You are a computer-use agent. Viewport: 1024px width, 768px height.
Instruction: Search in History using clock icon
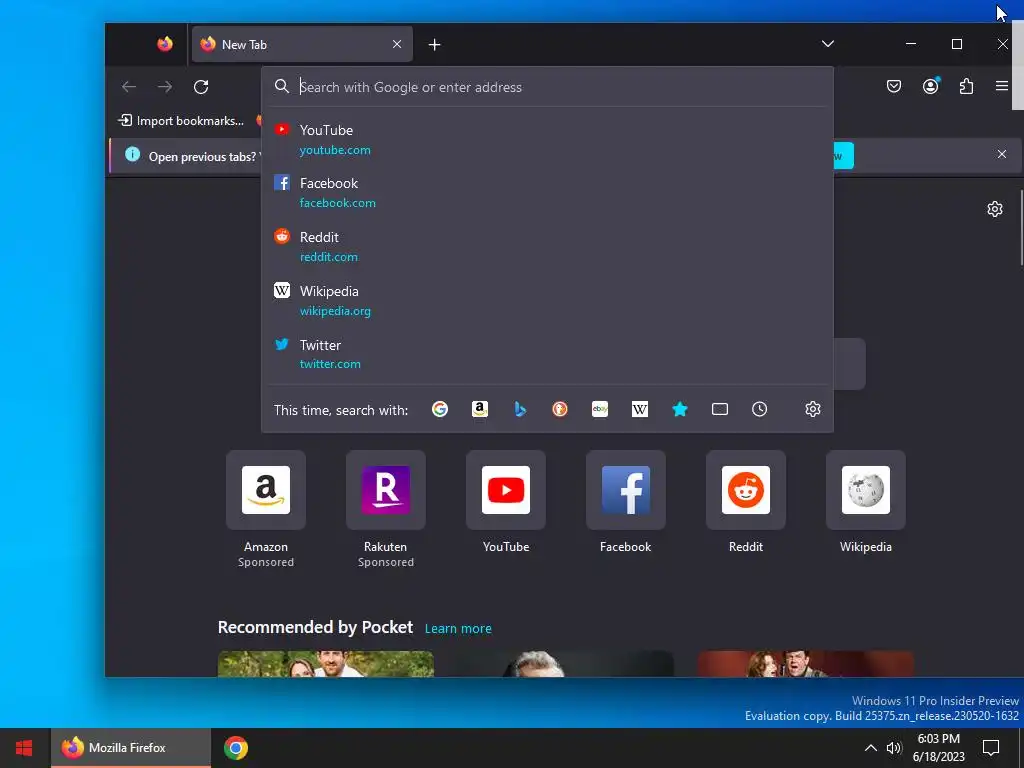760,409
